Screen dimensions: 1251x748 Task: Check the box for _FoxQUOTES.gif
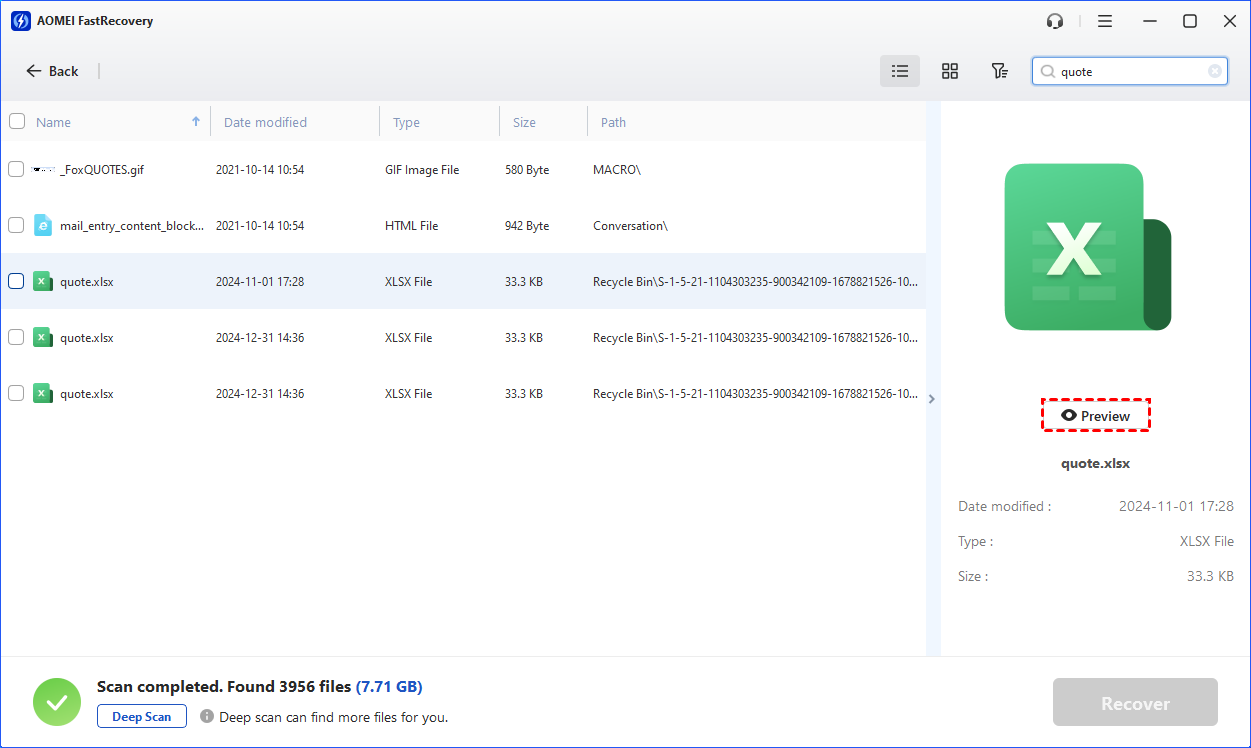tap(16, 169)
